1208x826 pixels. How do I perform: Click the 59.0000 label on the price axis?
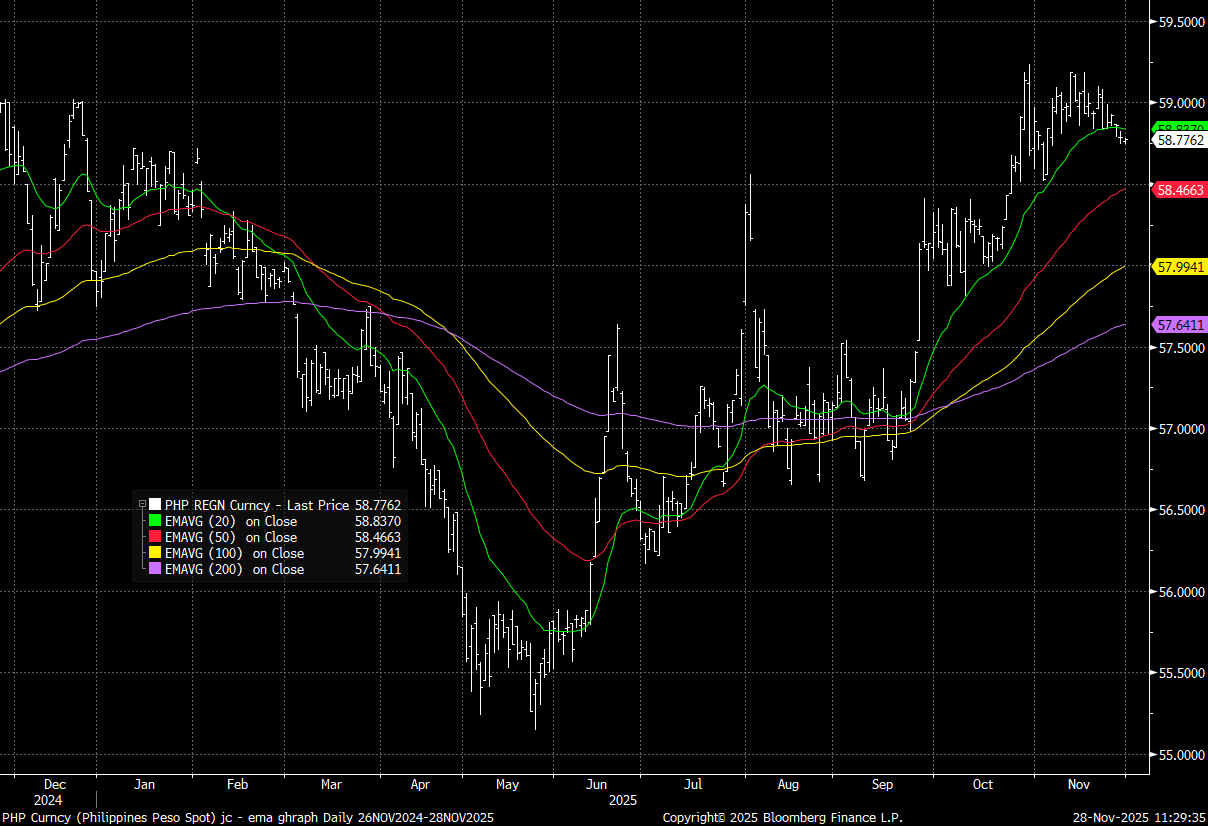(x=1180, y=102)
